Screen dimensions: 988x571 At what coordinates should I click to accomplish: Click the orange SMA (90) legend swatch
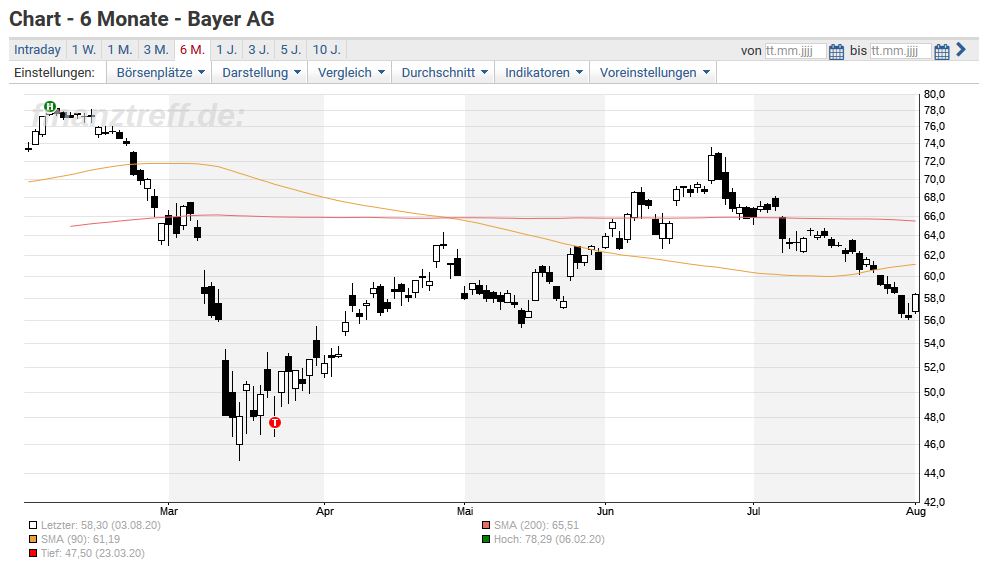pos(33,539)
